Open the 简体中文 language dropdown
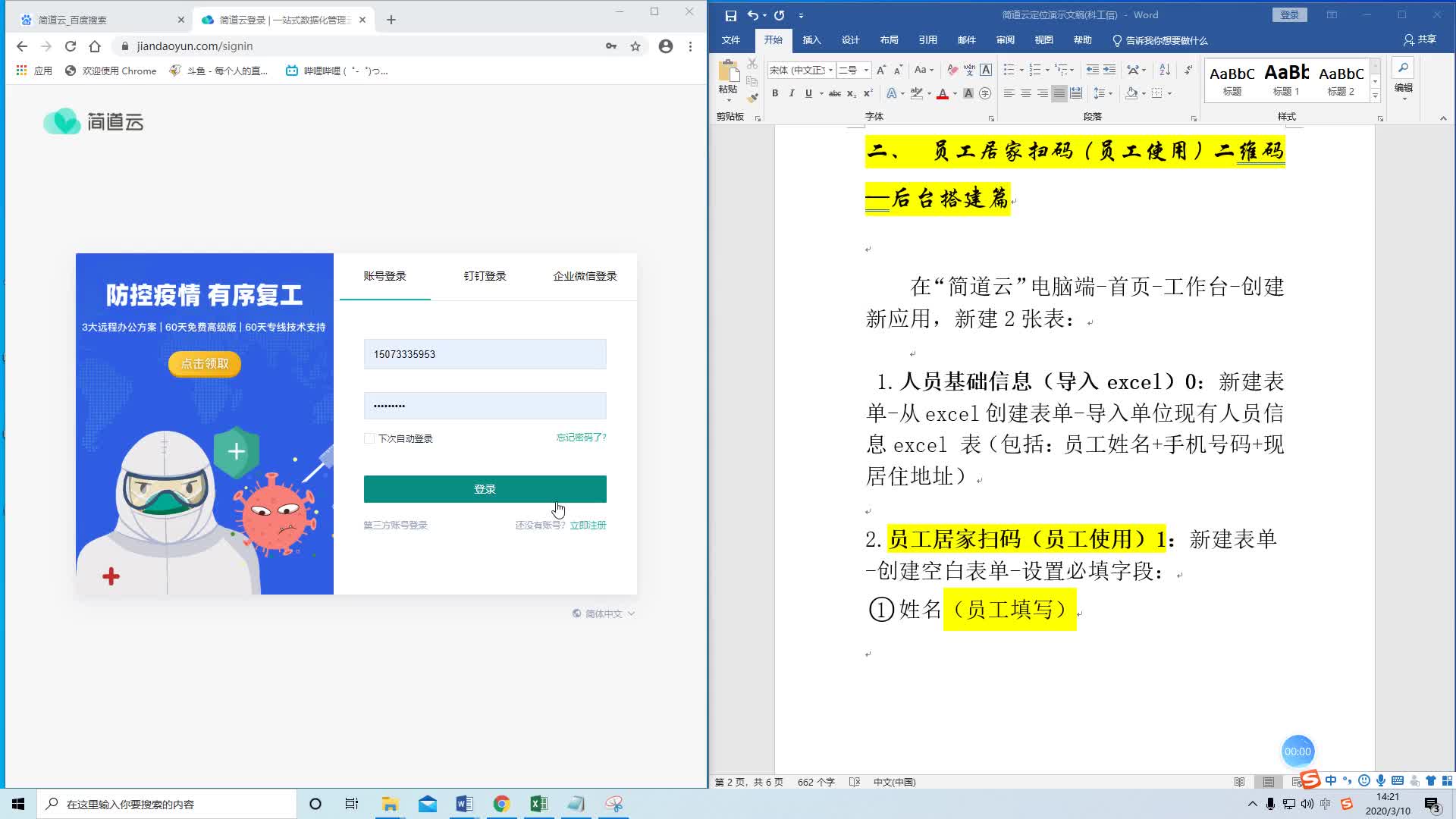The image size is (1456, 819). tap(603, 613)
